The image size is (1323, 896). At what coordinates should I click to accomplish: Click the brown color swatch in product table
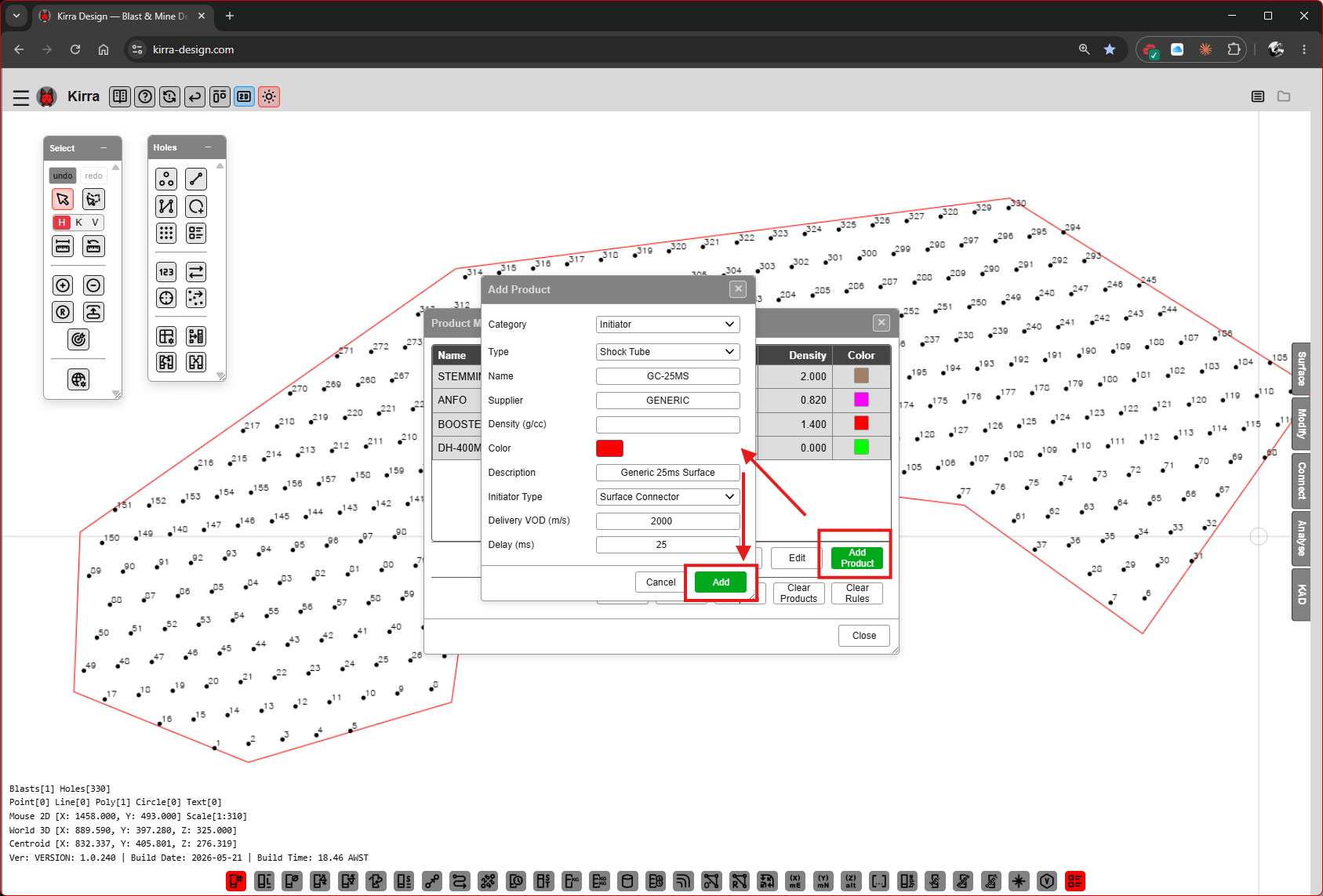[x=861, y=376]
